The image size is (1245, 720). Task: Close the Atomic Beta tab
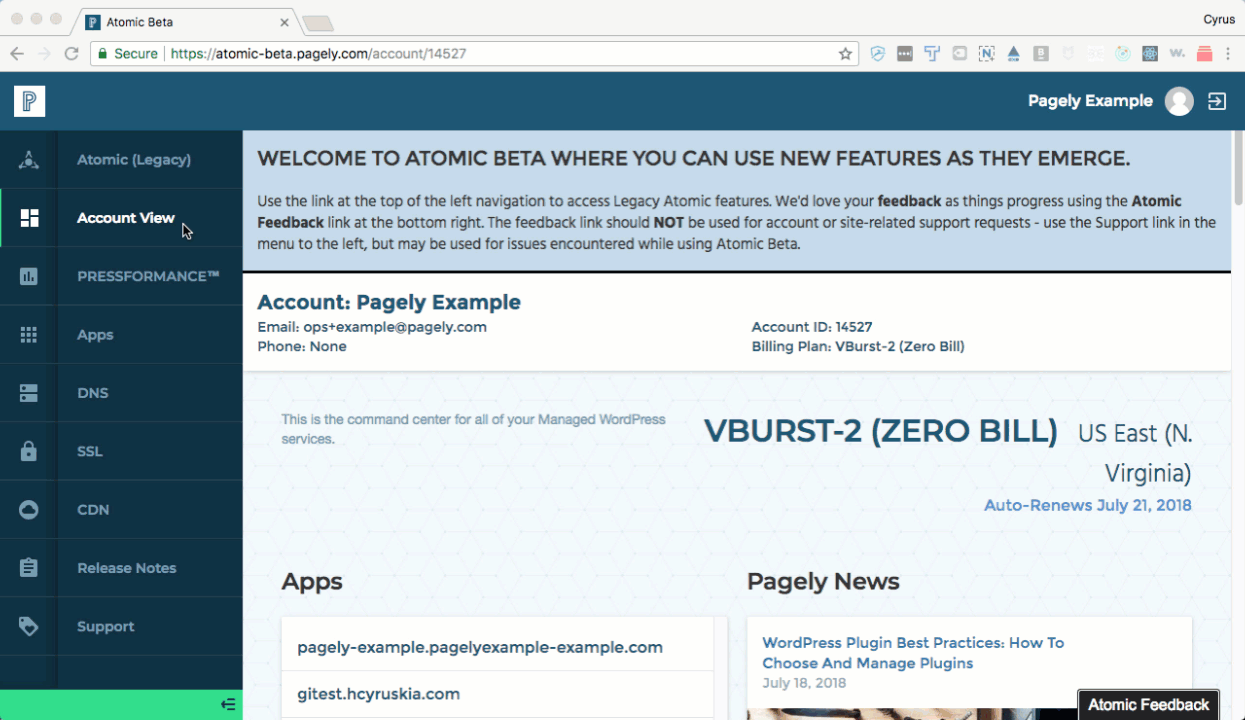click(285, 21)
